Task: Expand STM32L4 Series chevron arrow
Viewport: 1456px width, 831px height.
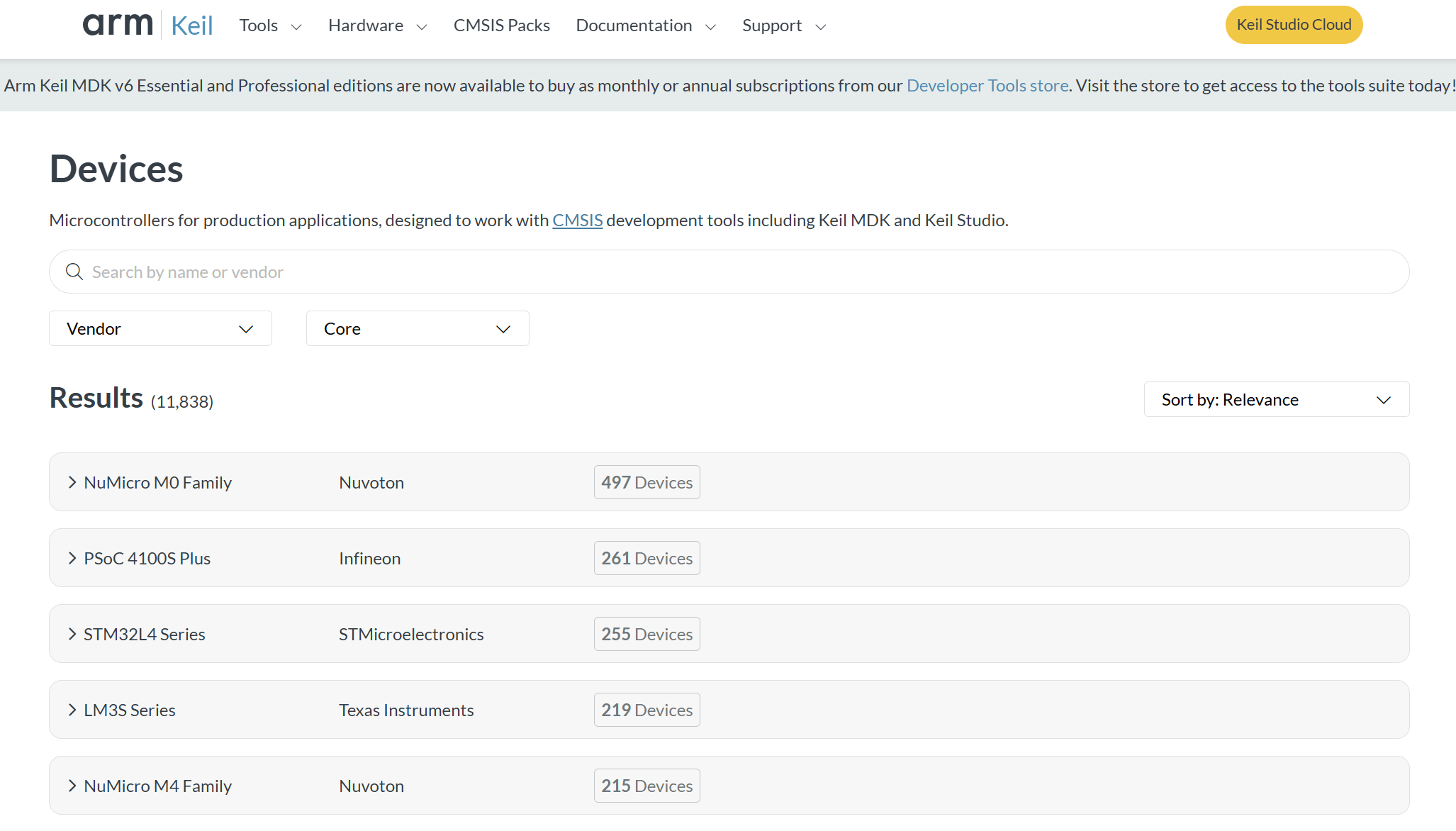Action: point(72,634)
